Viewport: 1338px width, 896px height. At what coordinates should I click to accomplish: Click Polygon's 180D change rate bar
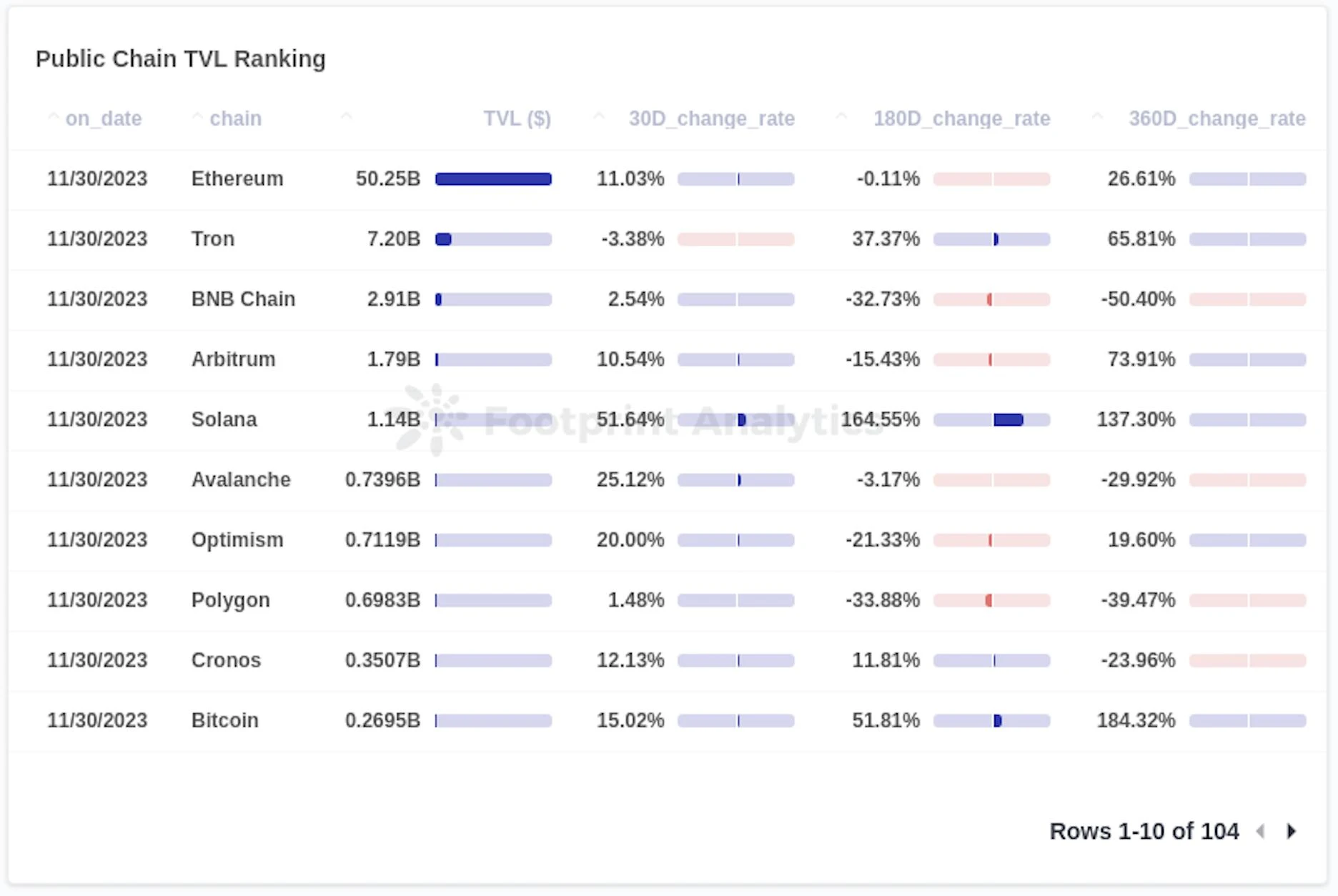tap(991, 600)
